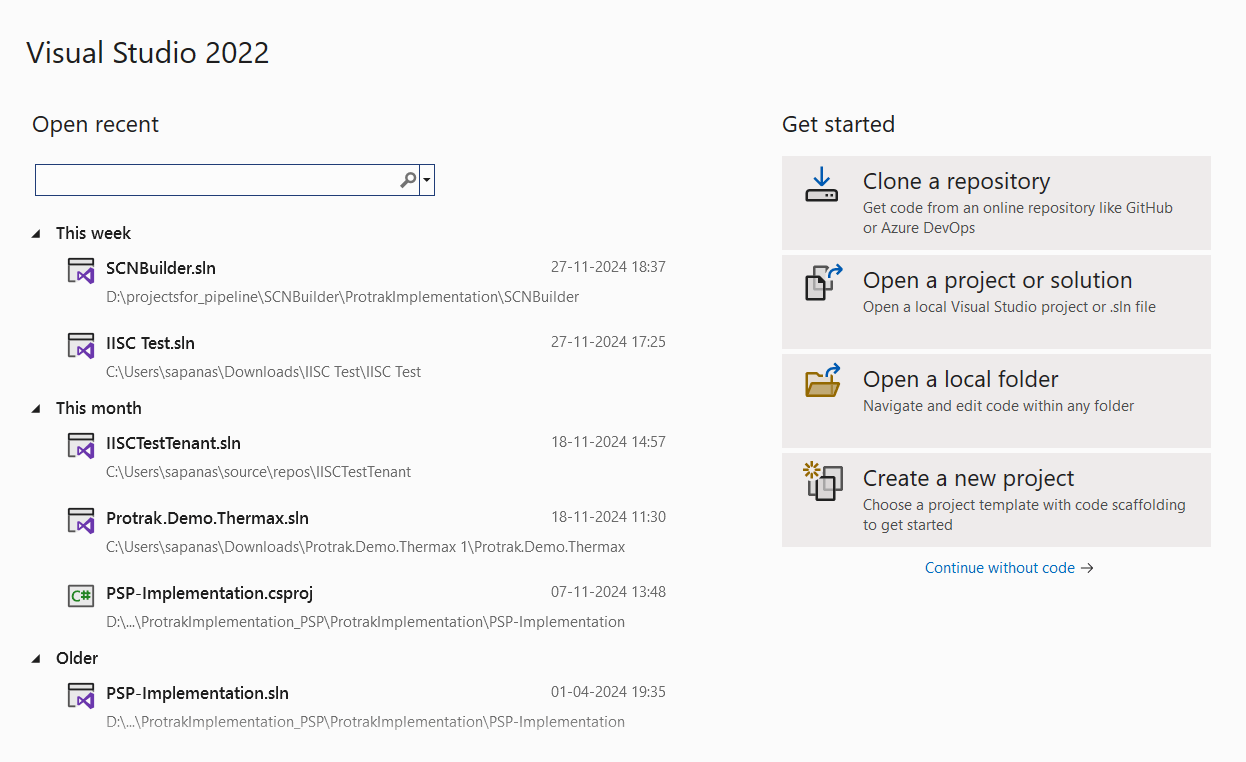The image size is (1246, 762).
Task: Select the Clone a repository title
Action: coord(956,181)
